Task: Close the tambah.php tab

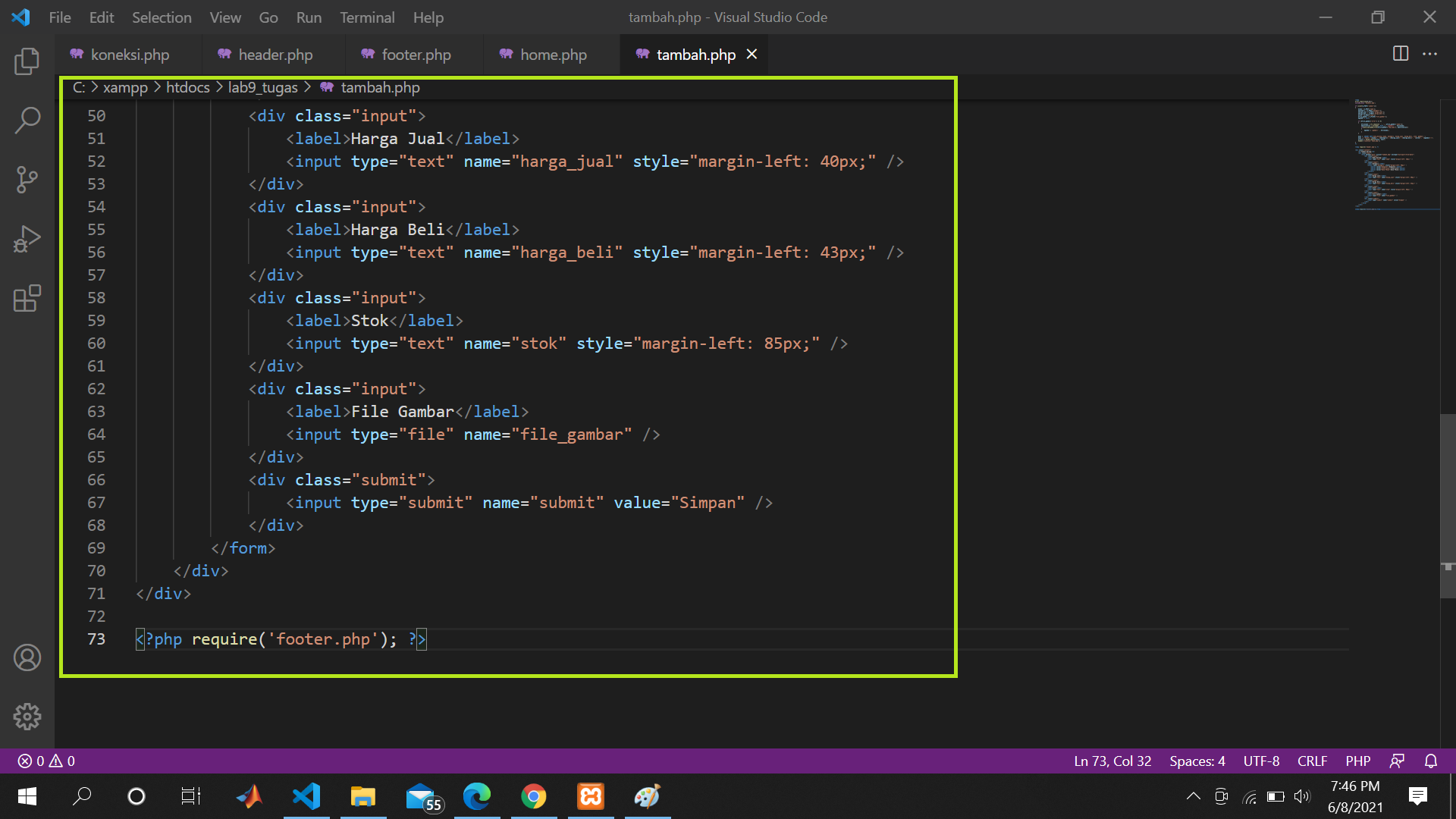Action: click(x=752, y=54)
